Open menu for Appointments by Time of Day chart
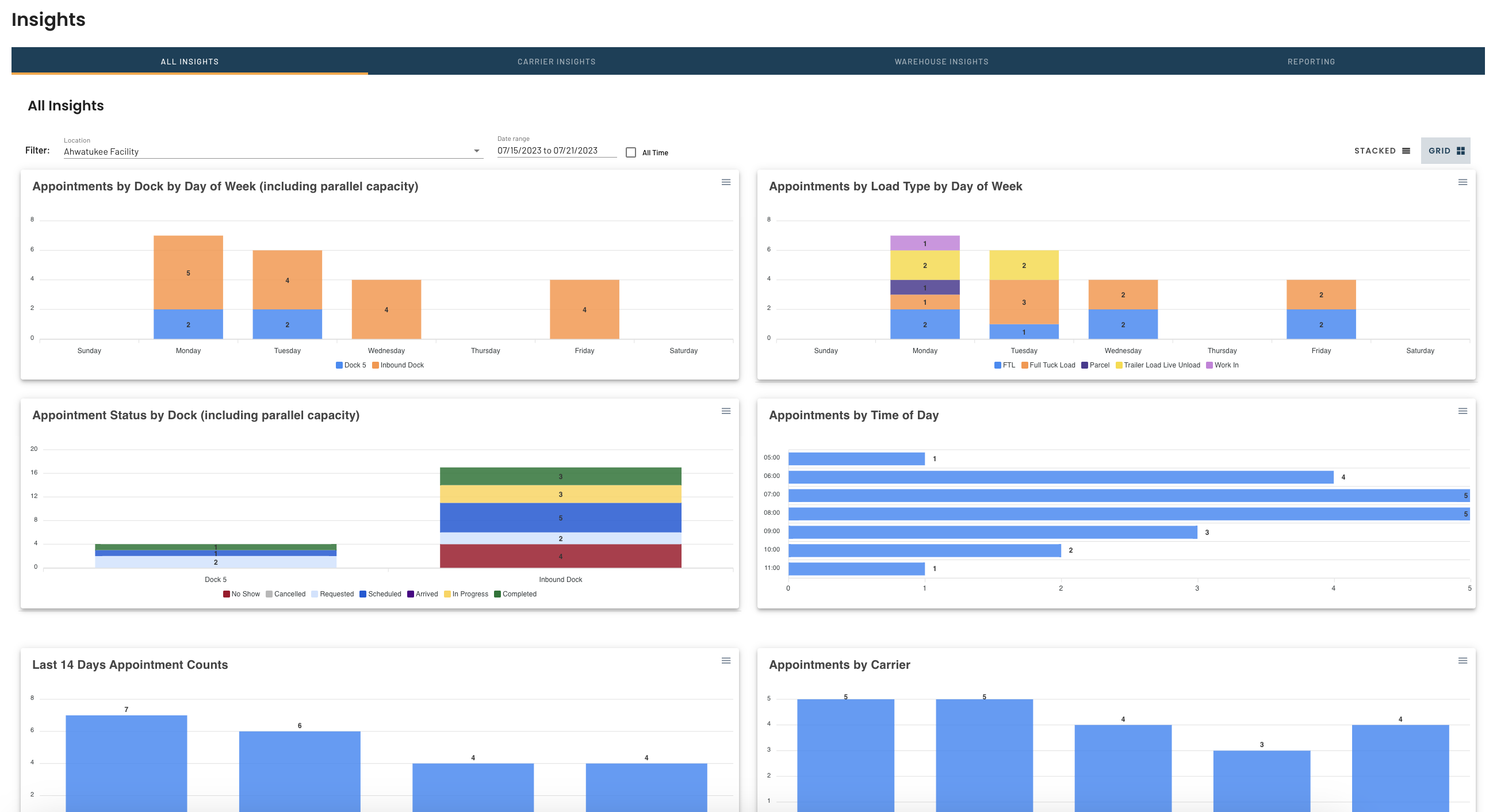Viewport: 1493px width, 812px height. tap(1463, 411)
